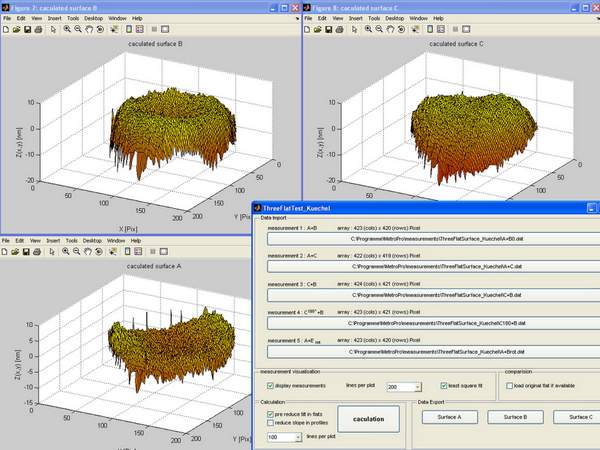The height and width of the screenshot is (450, 600).
Task: Export data with Surface A button
Action: (450, 417)
